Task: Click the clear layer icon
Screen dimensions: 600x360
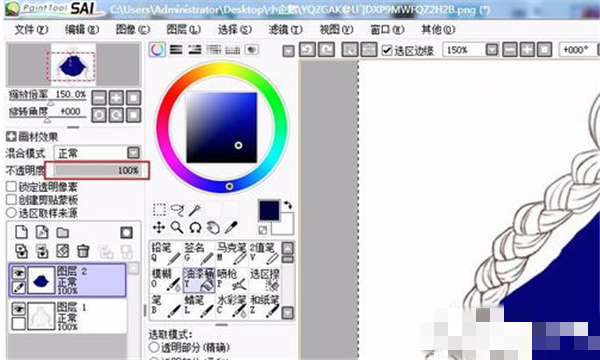Action: pos(63,251)
